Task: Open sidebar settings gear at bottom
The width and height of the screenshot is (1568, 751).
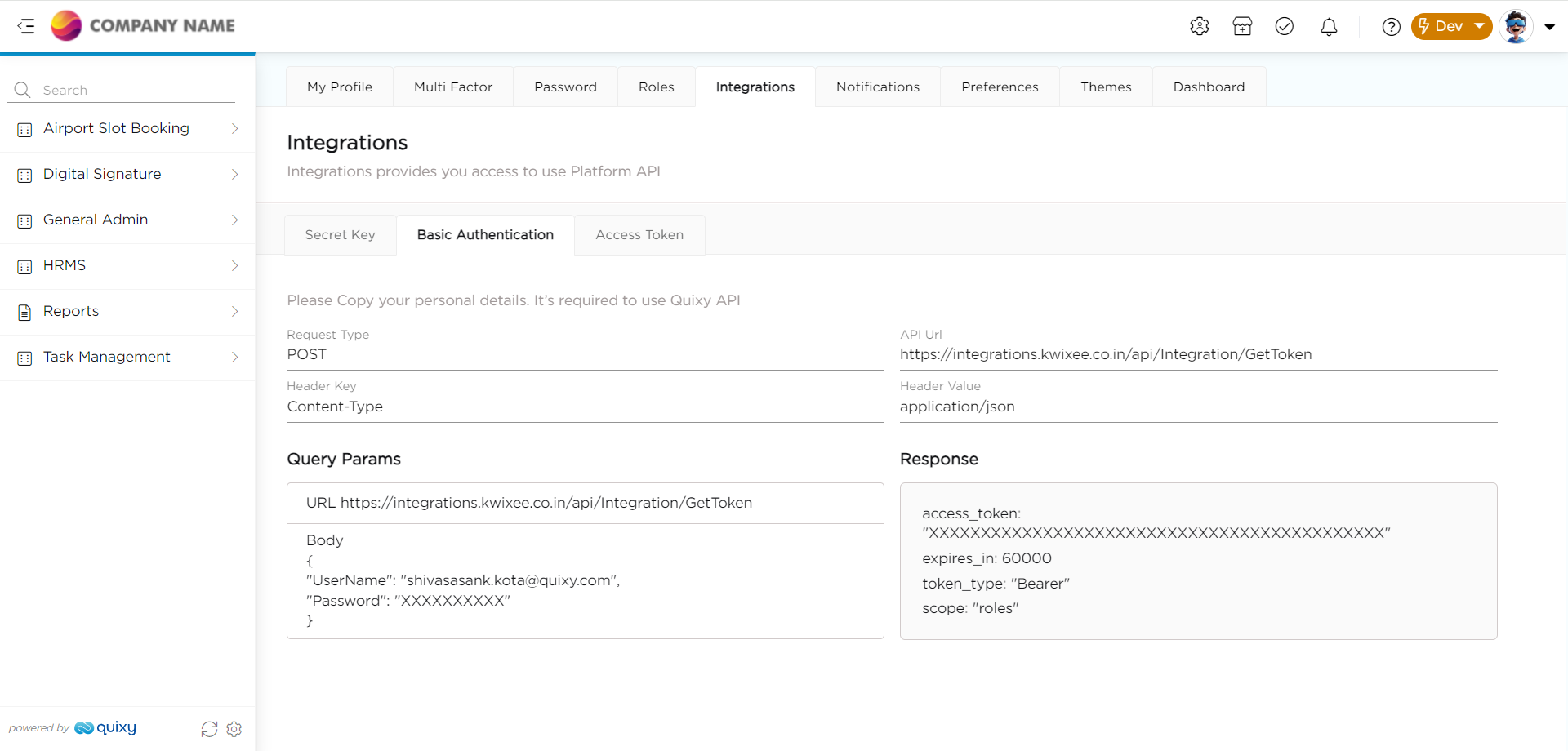Action: pyautogui.click(x=234, y=729)
